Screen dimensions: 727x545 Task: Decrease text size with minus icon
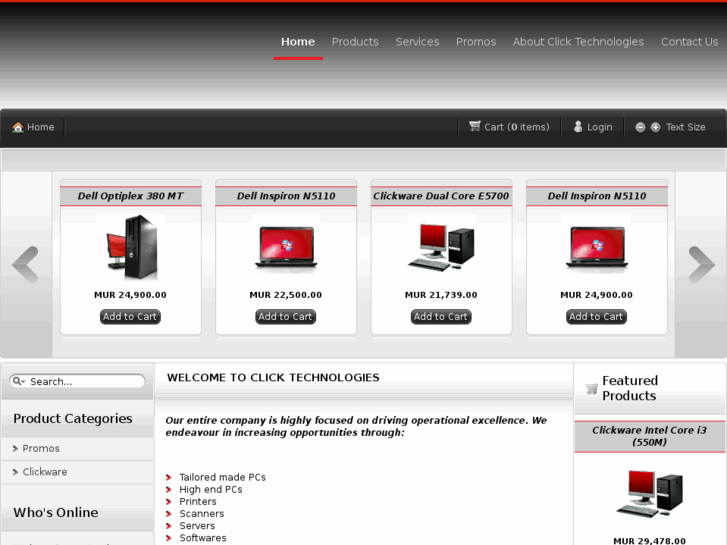[x=640, y=127]
